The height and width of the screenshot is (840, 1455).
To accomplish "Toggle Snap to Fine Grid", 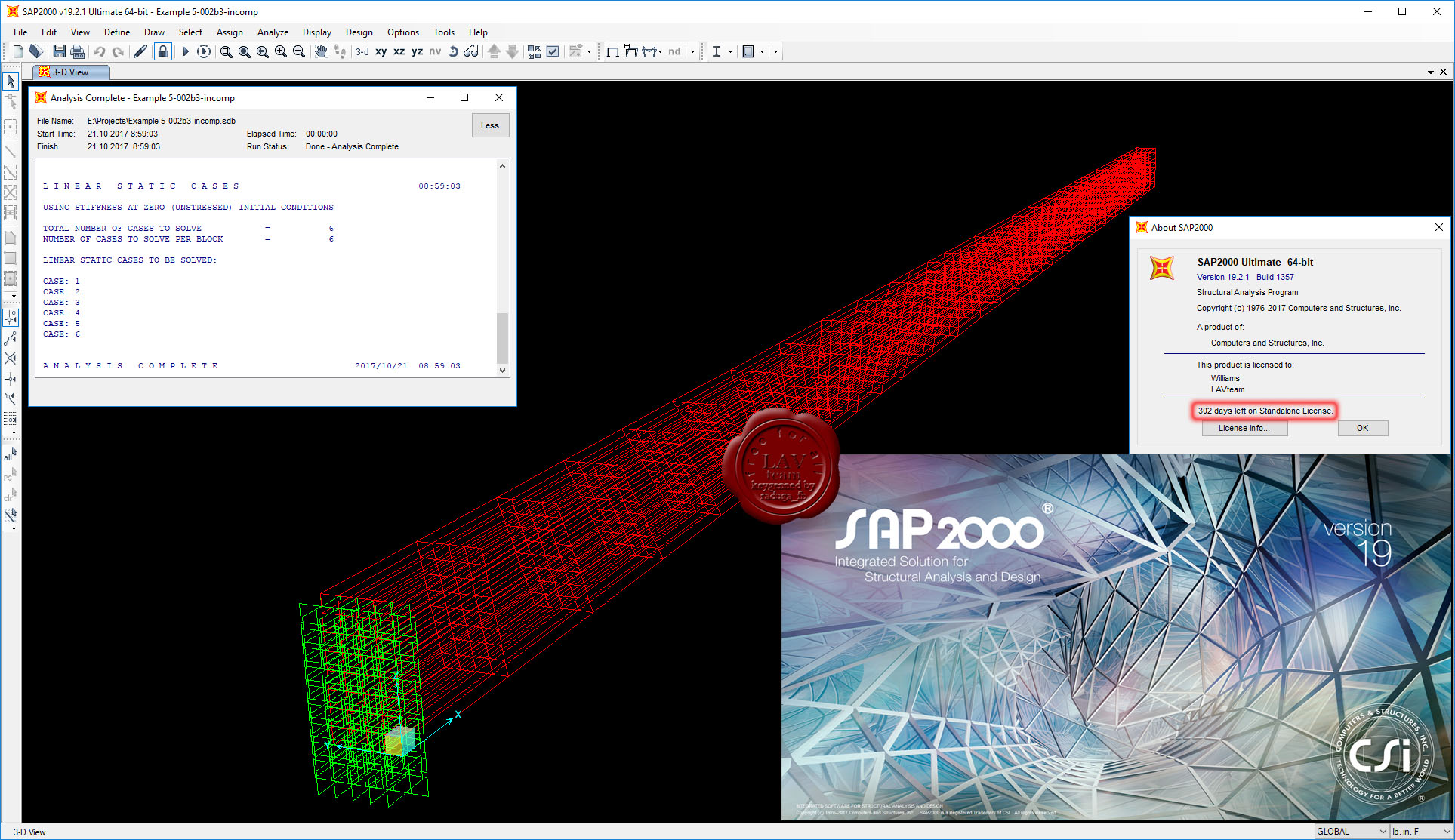I will tap(11, 419).
